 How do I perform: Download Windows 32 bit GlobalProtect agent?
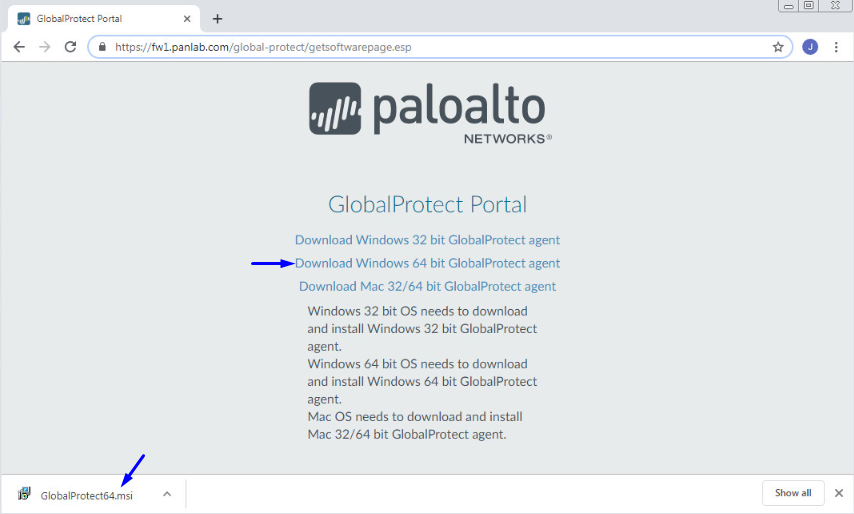click(427, 240)
